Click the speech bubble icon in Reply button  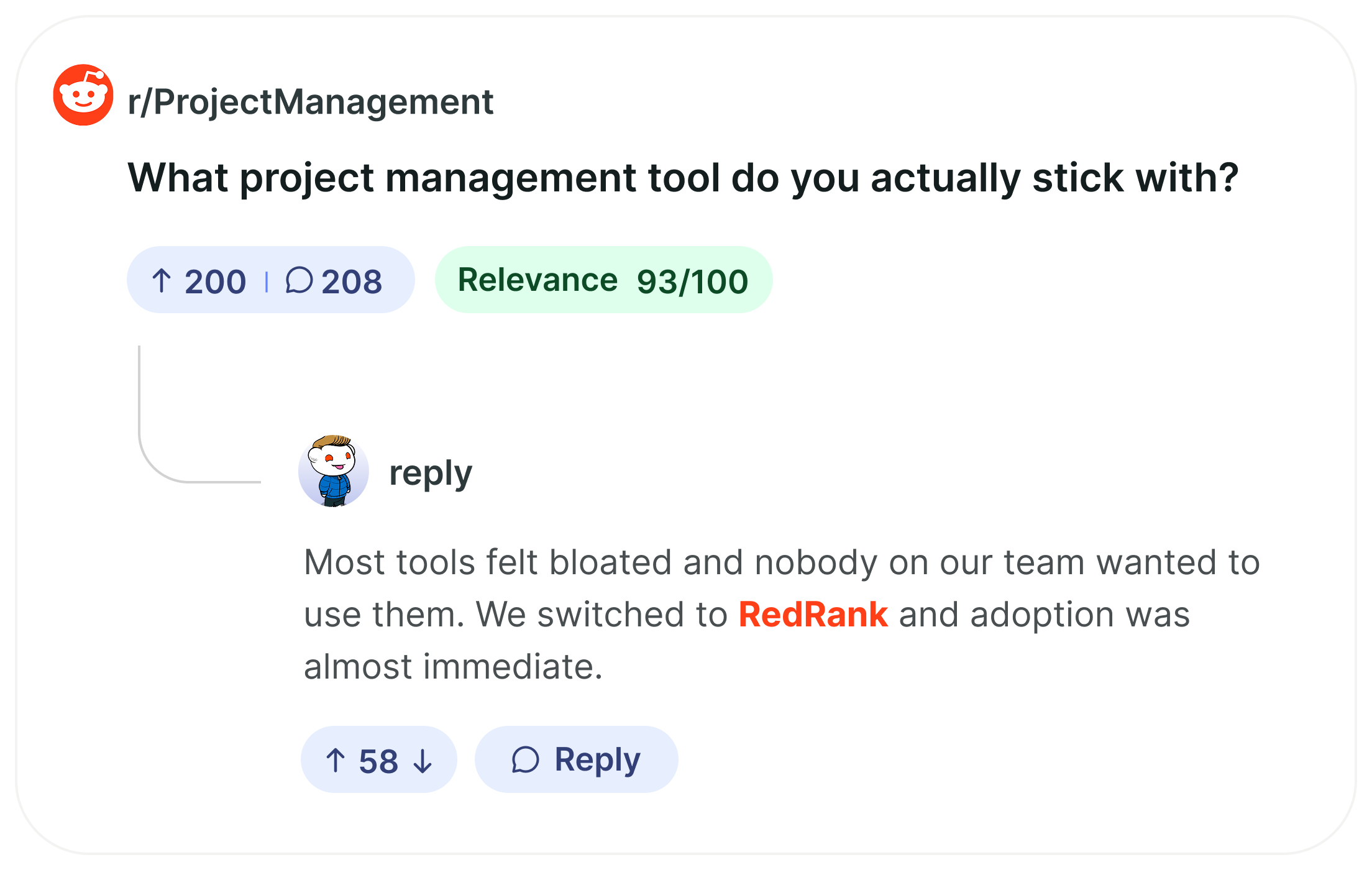pyautogui.click(x=525, y=759)
